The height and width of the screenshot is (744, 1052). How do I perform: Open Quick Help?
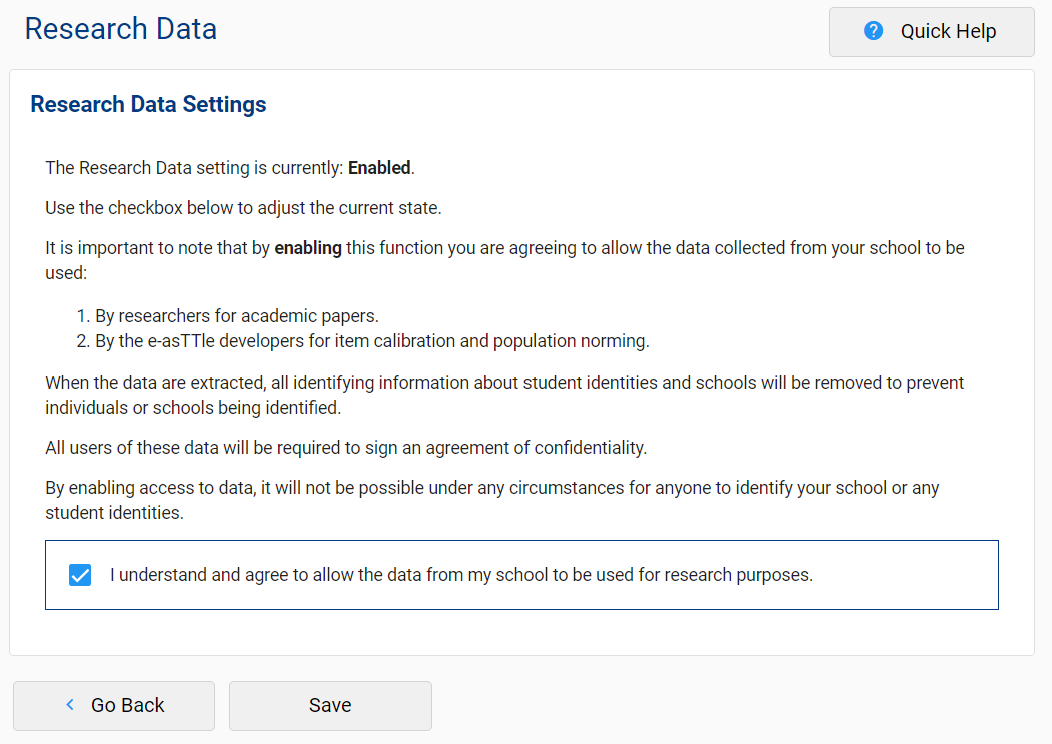[x=930, y=31]
